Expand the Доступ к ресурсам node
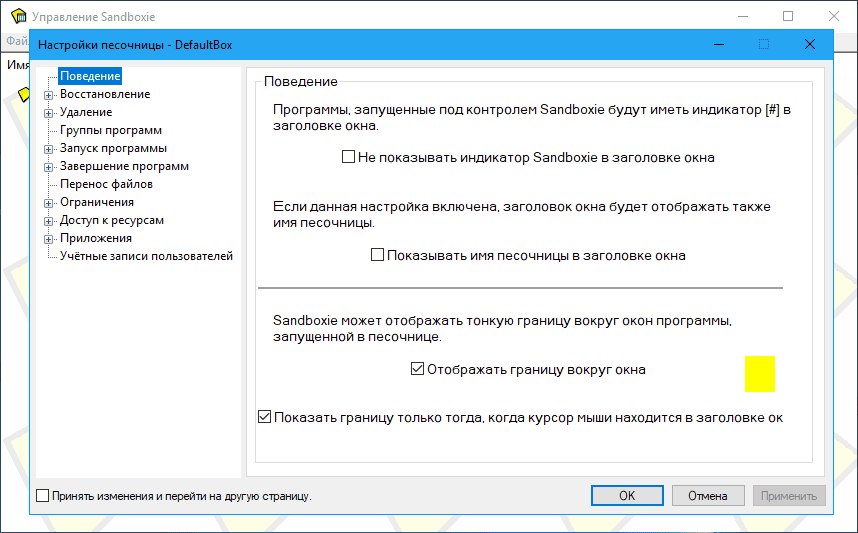 [49, 222]
